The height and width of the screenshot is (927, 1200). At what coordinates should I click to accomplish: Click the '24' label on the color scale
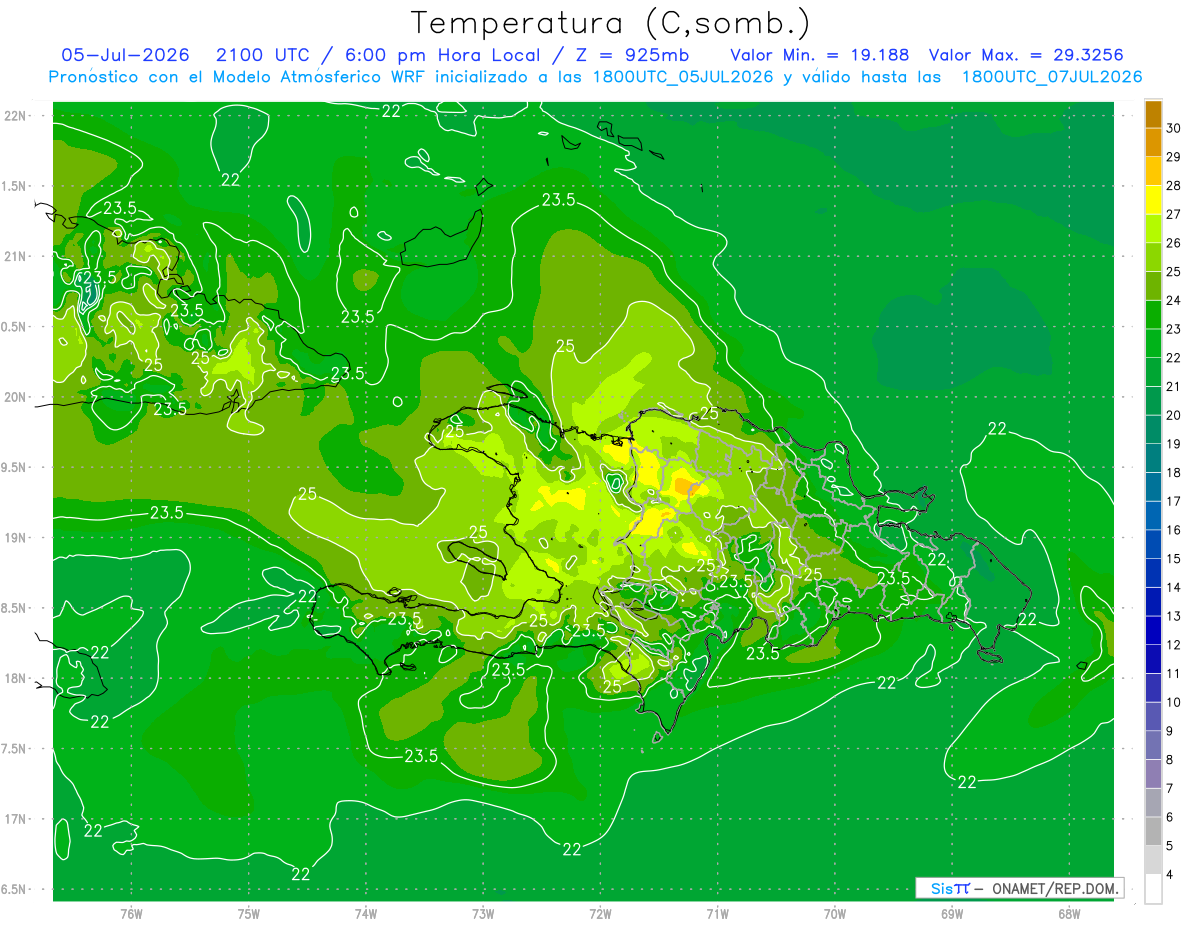(1173, 300)
